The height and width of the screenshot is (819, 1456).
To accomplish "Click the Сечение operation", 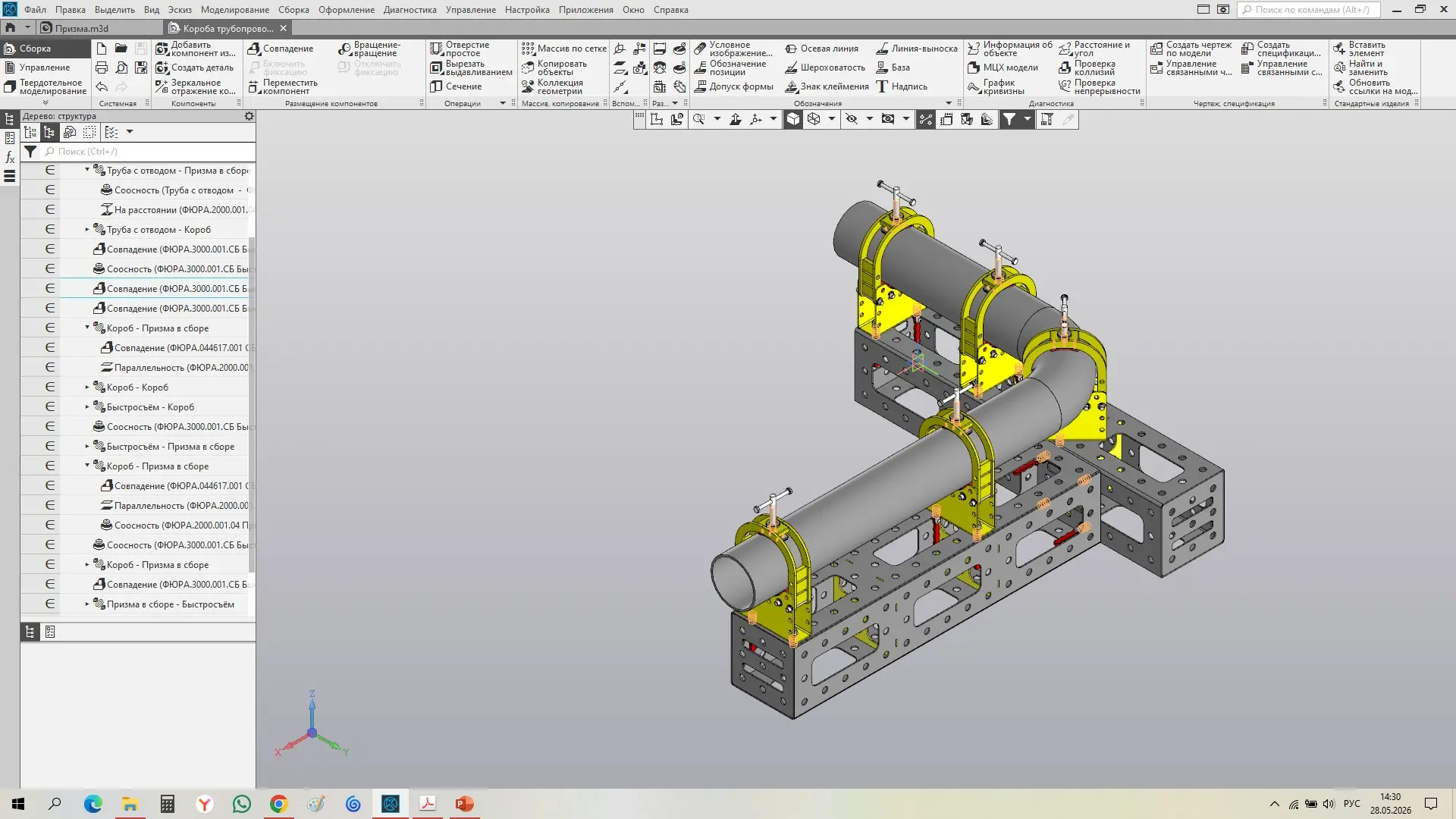I will [x=456, y=86].
